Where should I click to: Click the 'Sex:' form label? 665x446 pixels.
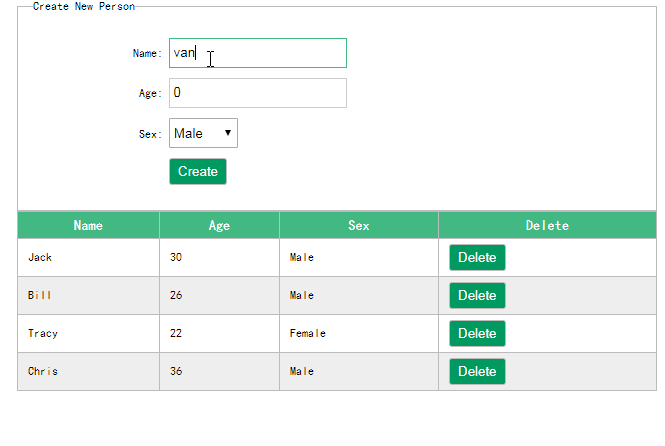[150, 134]
